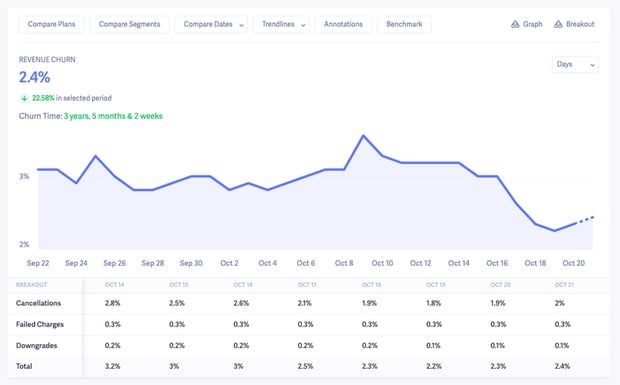
Task: Click the Total row label
Action: pyautogui.click(x=24, y=366)
